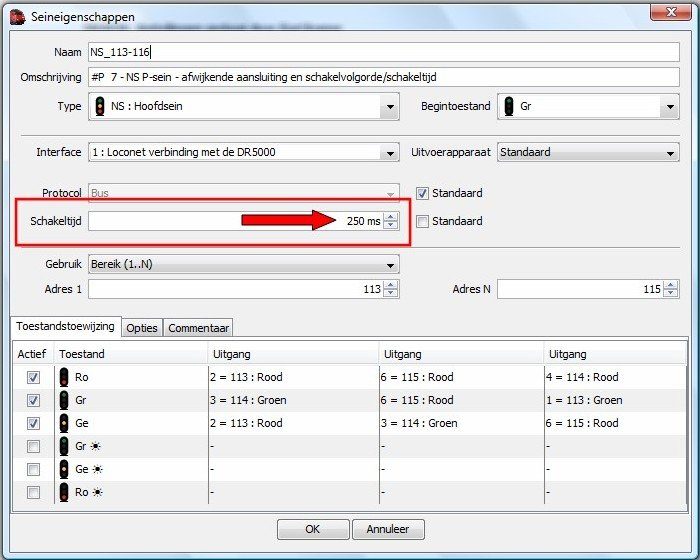Click the green signal icon in Begintoestand
This screenshot has height=560, width=700.
pyautogui.click(x=509, y=107)
